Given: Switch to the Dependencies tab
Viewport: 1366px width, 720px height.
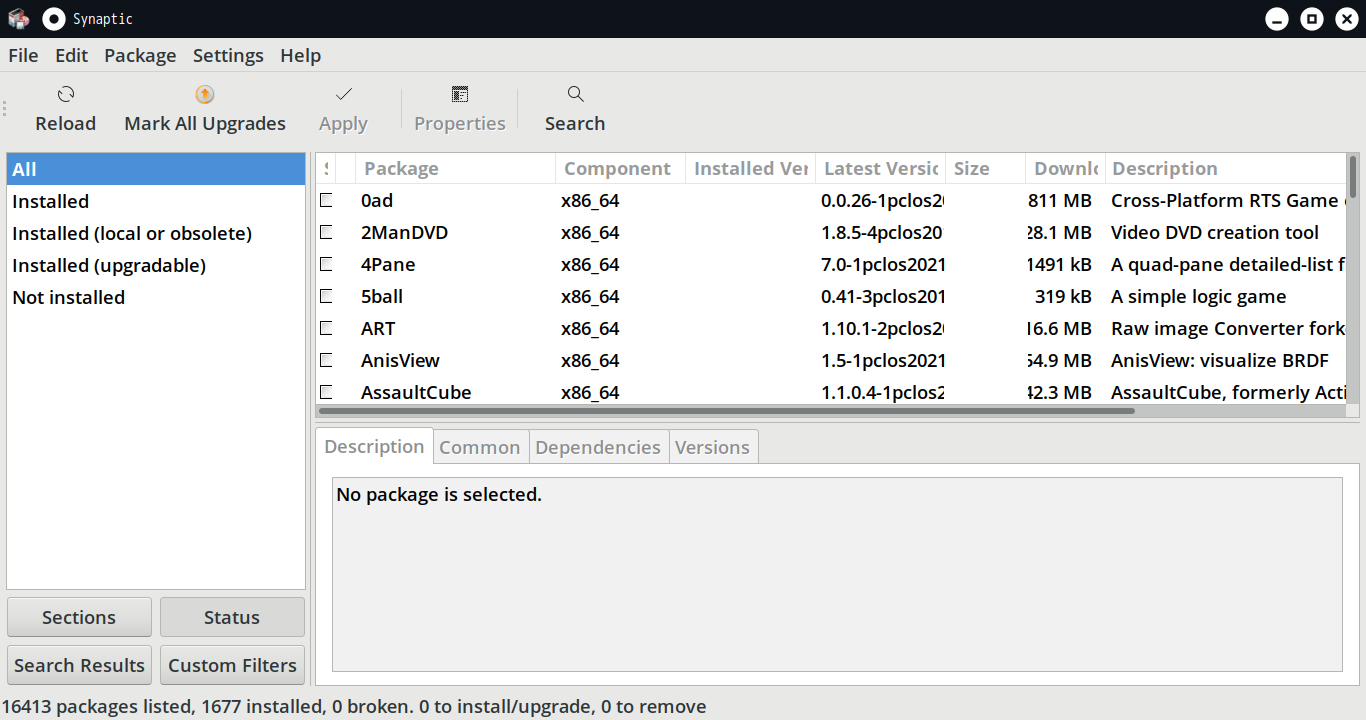Looking at the screenshot, I should (x=598, y=447).
